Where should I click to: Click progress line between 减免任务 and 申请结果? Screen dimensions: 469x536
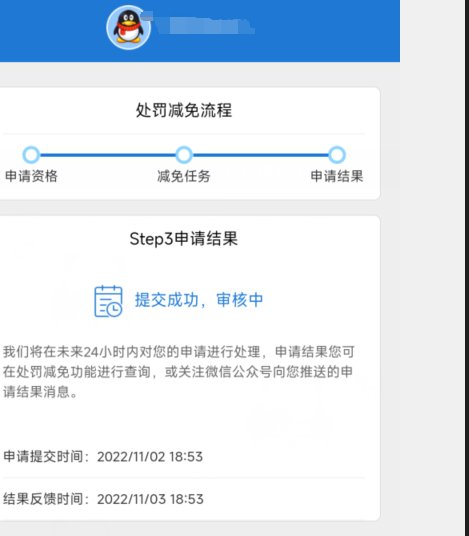pyautogui.click(x=260, y=155)
